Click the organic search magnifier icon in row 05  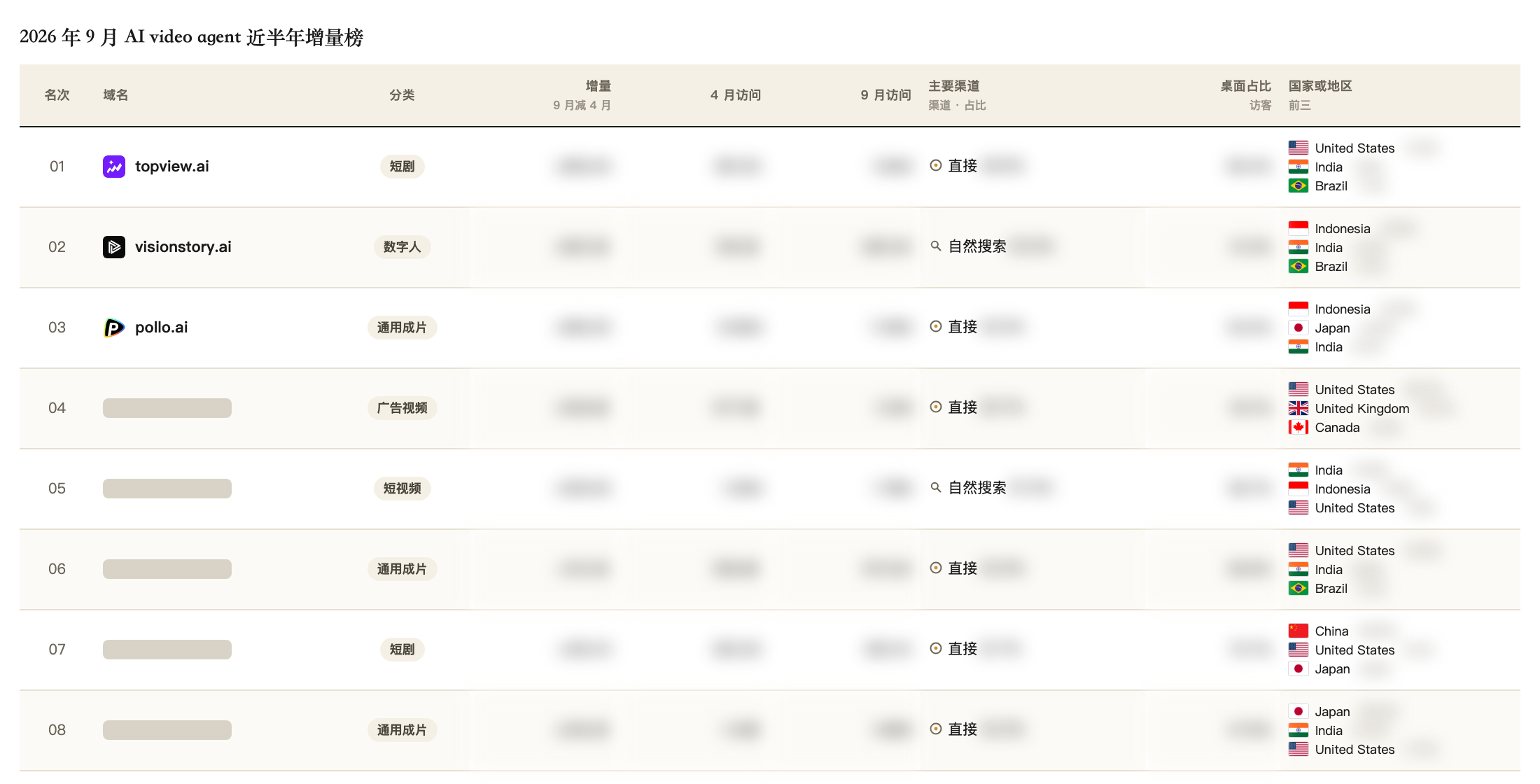point(936,488)
